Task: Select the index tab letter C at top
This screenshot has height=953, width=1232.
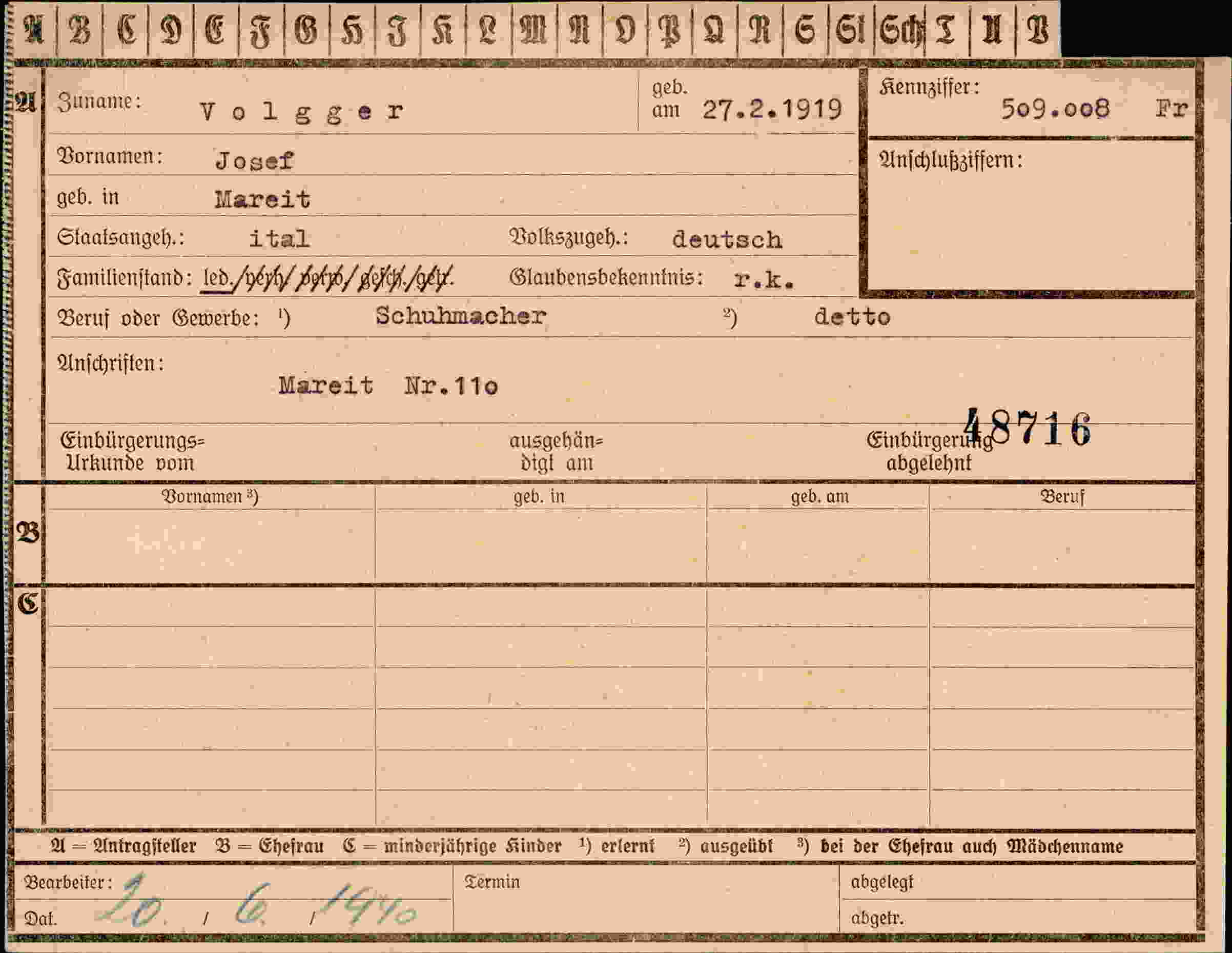Action: [x=126, y=29]
